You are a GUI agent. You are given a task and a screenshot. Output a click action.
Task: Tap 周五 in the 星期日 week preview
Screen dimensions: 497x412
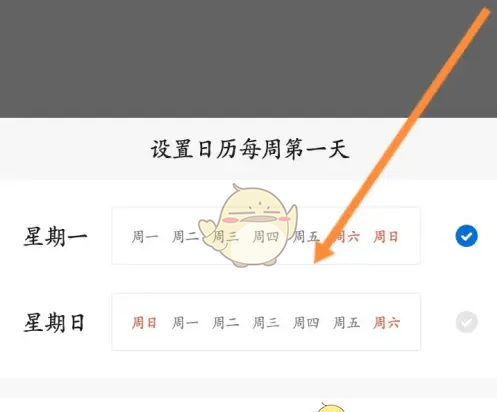click(x=346, y=323)
